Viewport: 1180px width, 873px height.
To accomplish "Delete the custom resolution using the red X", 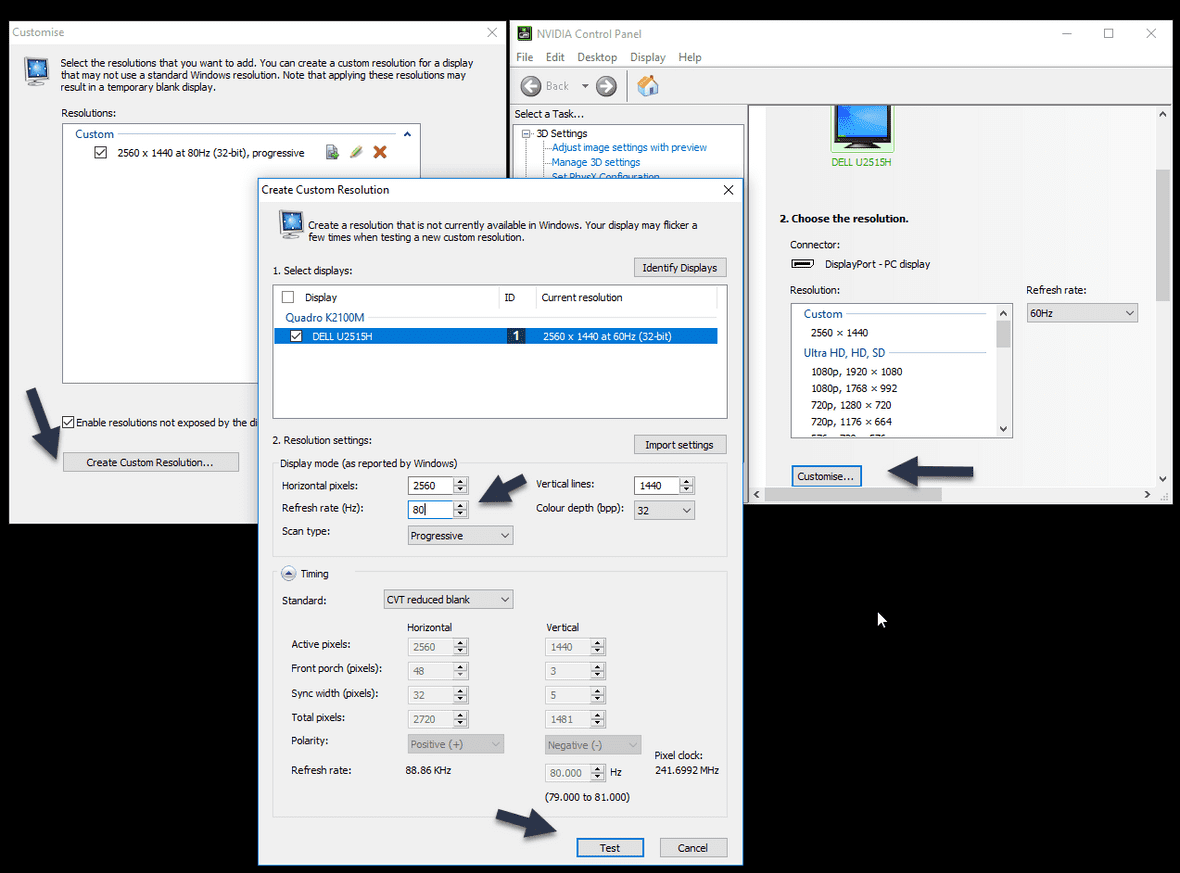I will [378, 152].
